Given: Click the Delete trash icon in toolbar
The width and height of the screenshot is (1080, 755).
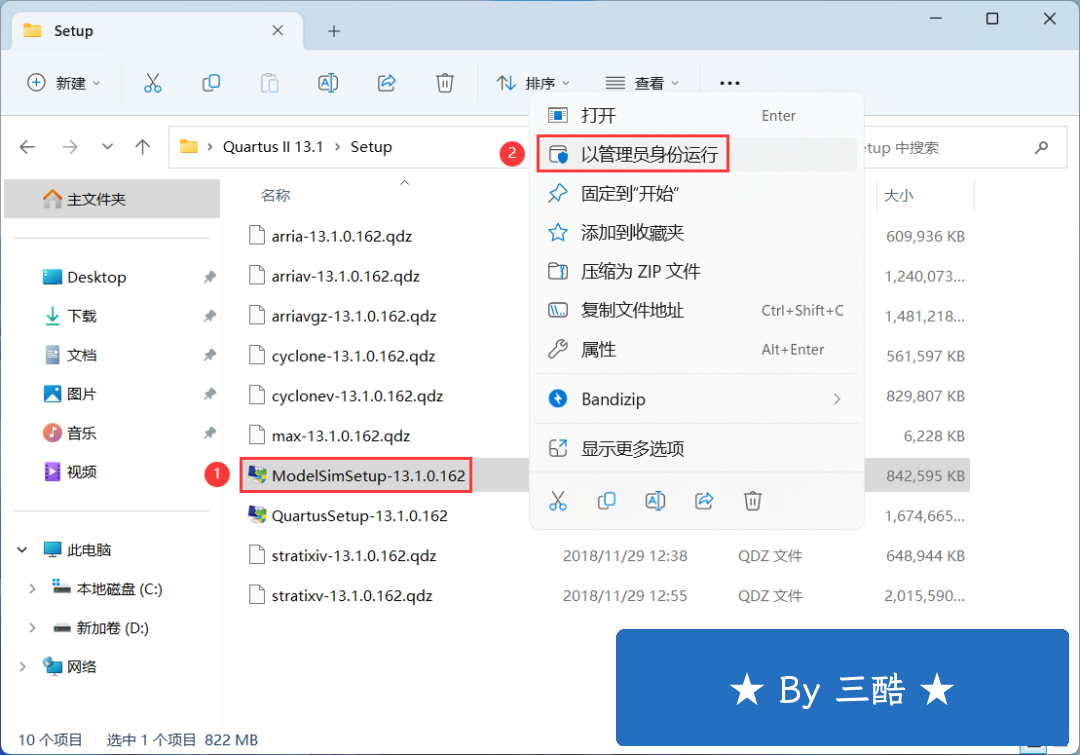Looking at the screenshot, I should (x=445, y=83).
